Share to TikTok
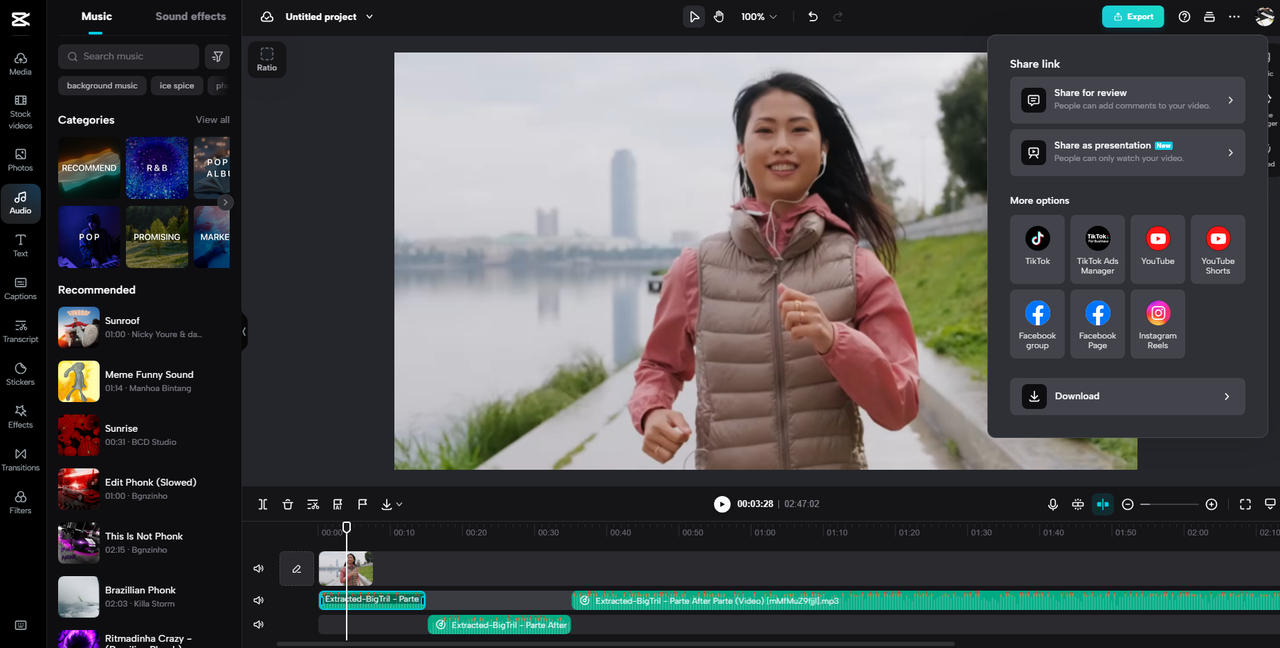1280x648 pixels. [1037, 248]
